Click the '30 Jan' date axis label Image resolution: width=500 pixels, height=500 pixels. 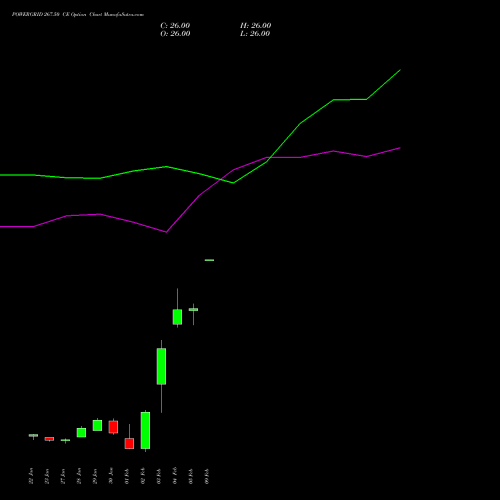111,476
